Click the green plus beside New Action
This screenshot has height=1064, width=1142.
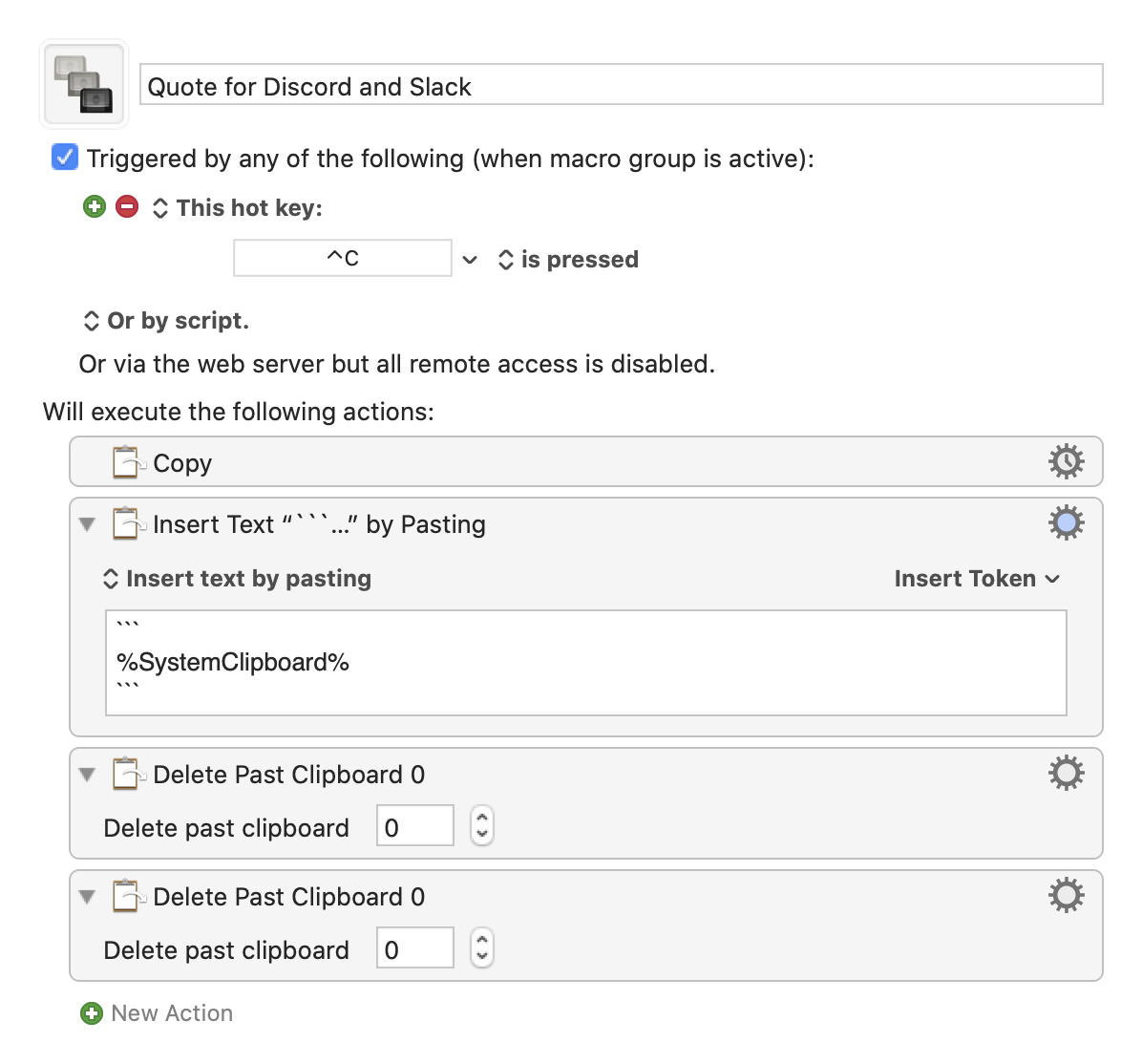(92, 1013)
